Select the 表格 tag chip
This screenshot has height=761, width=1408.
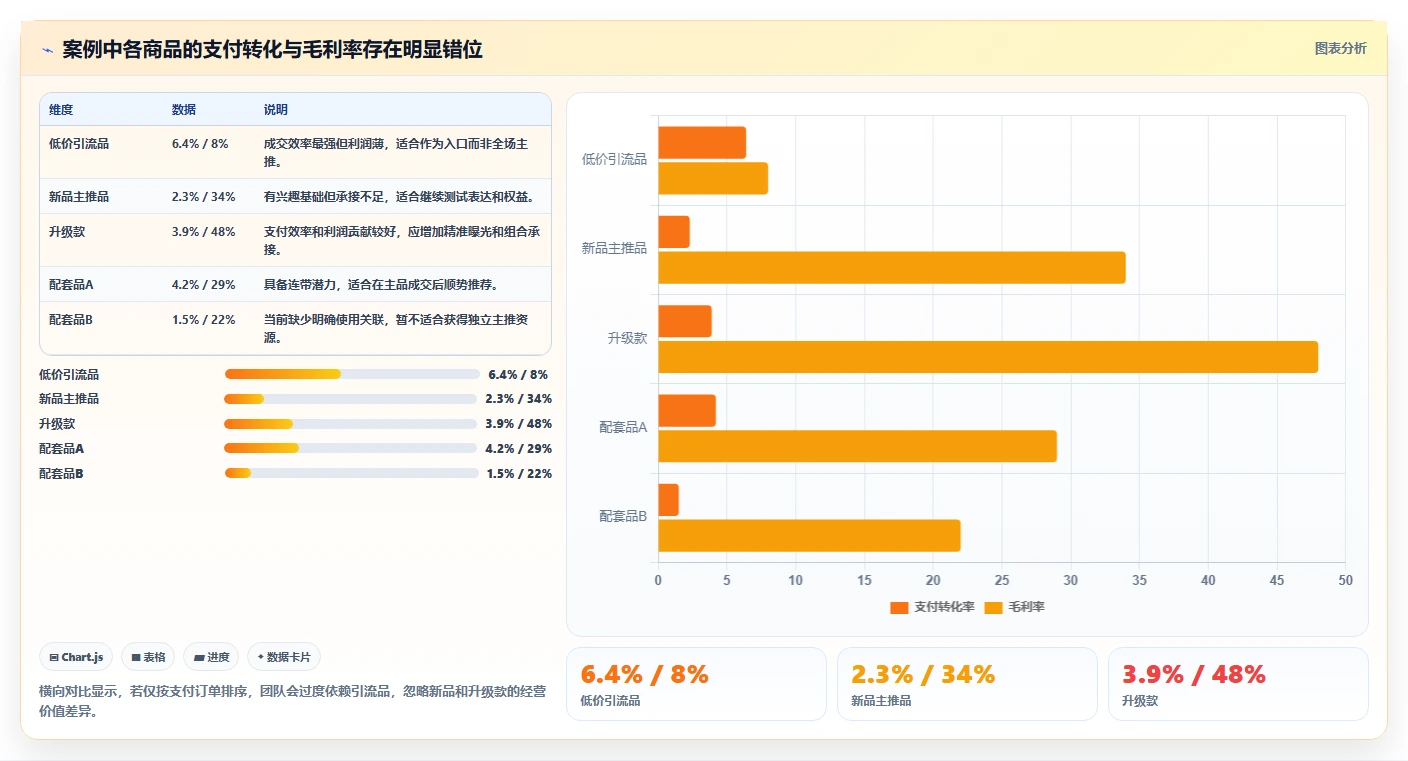(148, 657)
